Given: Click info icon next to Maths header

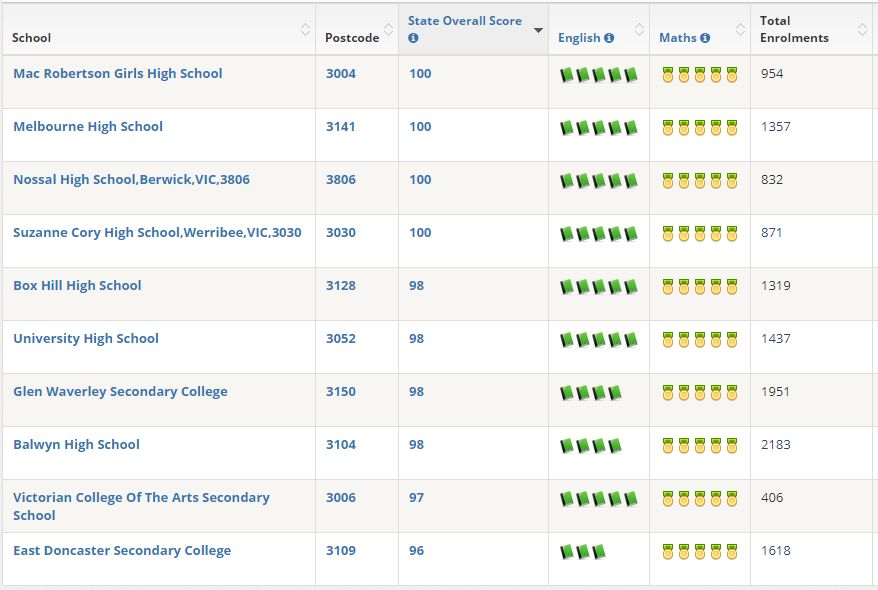Looking at the screenshot, I should pos(705,38).
